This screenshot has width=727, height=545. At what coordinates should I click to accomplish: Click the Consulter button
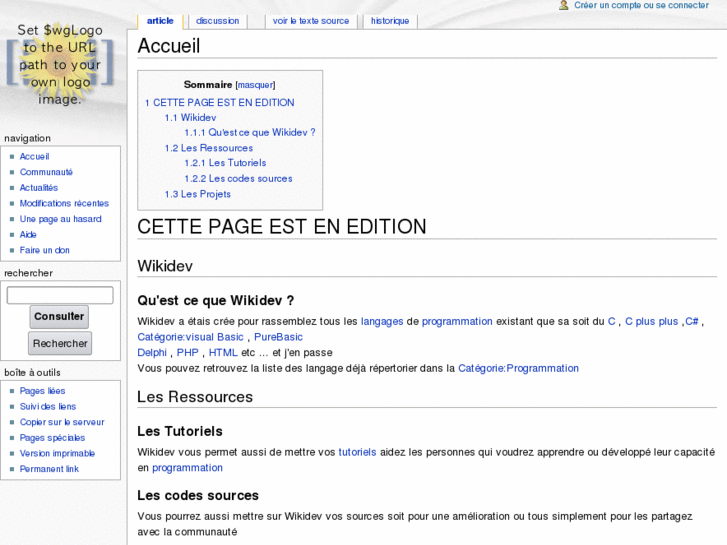tap(59, 317)
